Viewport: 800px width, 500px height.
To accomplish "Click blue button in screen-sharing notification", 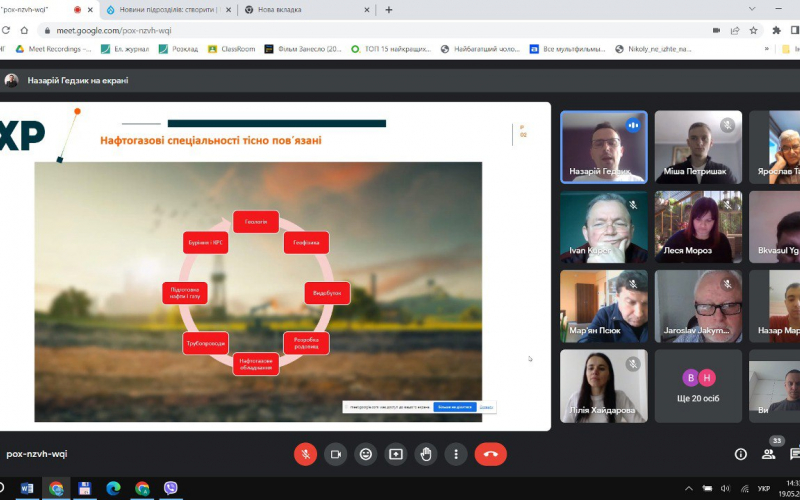I will [x=455, y=407].
